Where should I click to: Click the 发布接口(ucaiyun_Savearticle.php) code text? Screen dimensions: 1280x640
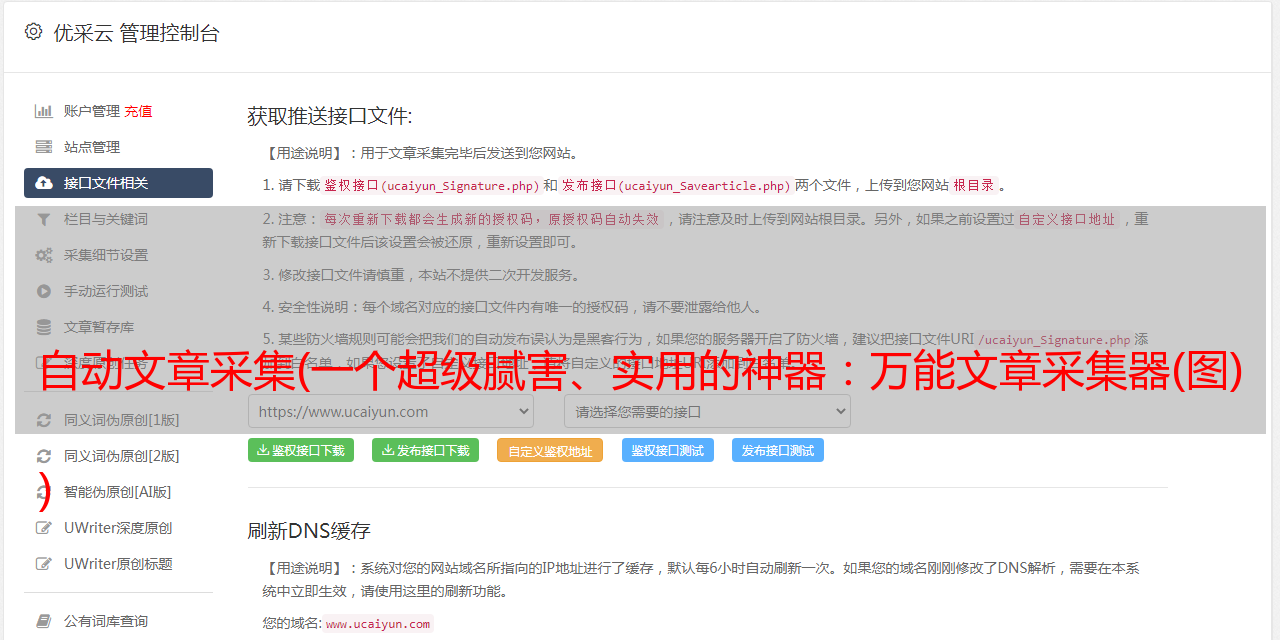coord(677,185)
